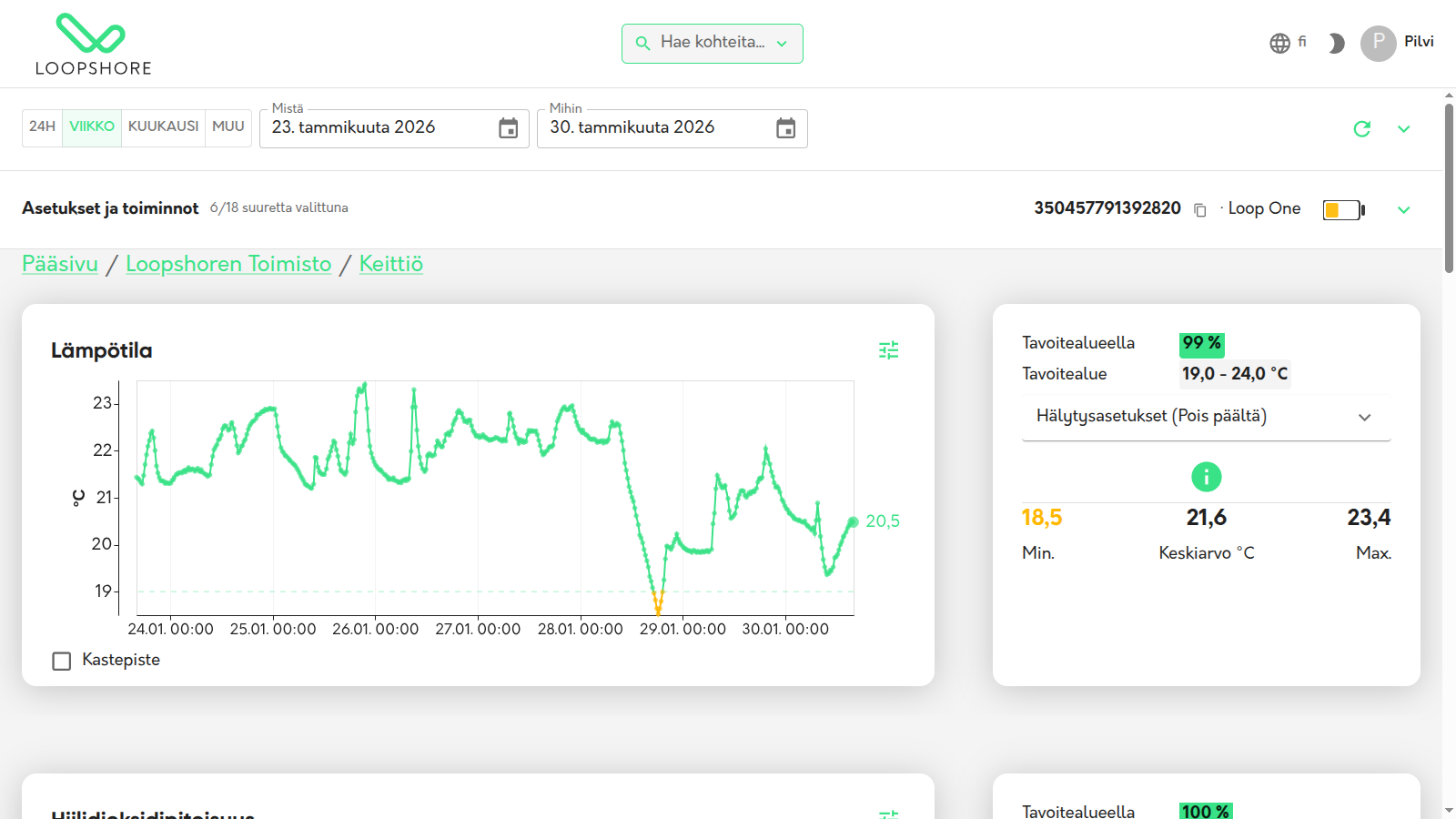Expand Asetukset ja toiminnot section chevron
Viewport: 1456px width, 819px height.
[x=1404, y=210]
